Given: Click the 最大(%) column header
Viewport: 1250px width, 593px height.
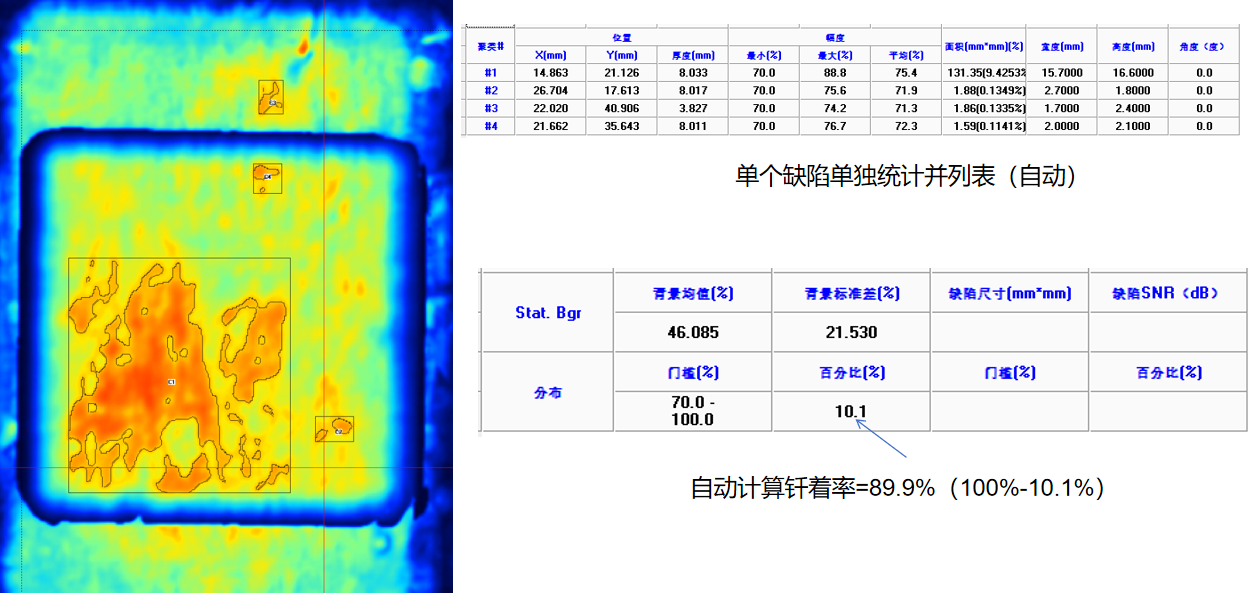Looking at the screenshot, I should (834, 55).
